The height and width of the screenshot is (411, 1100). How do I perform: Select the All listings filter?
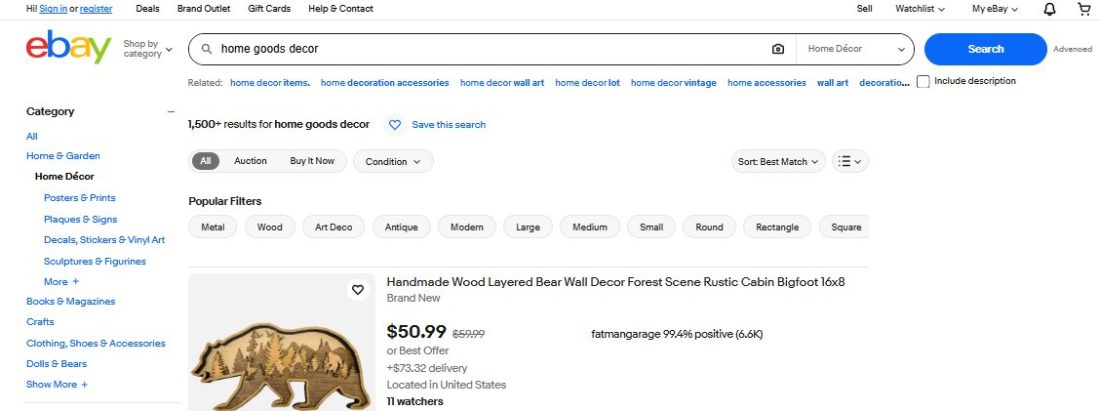206,161
